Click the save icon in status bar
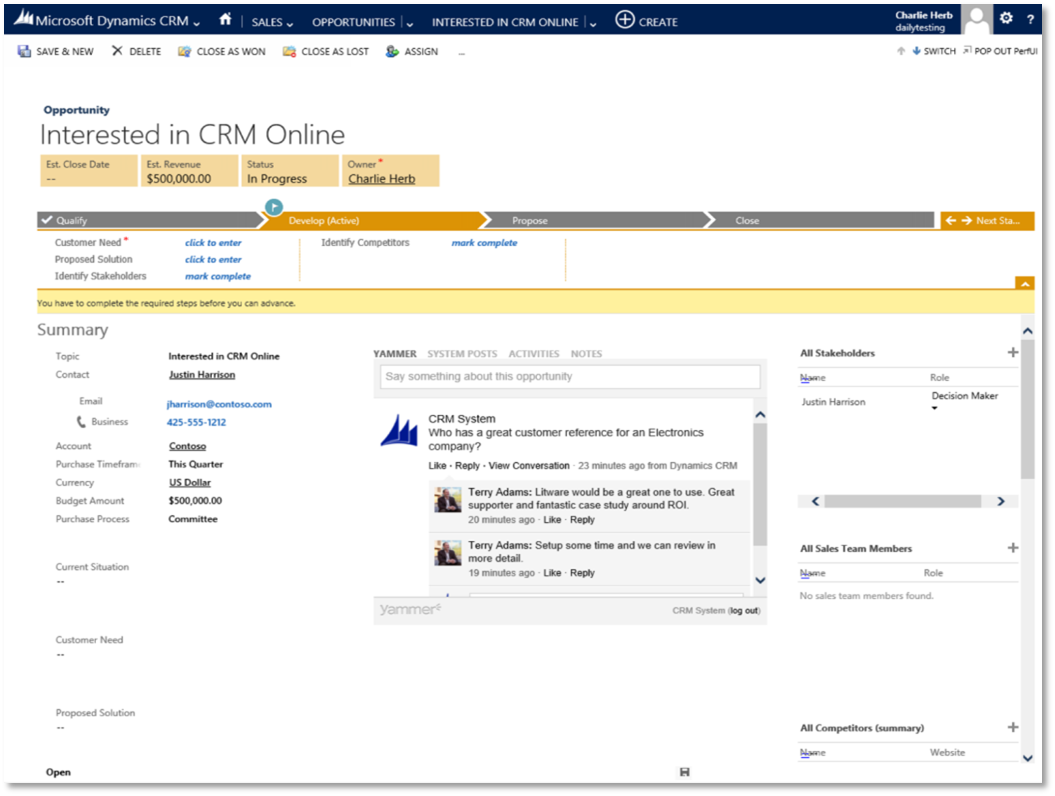 coord(684,772)
